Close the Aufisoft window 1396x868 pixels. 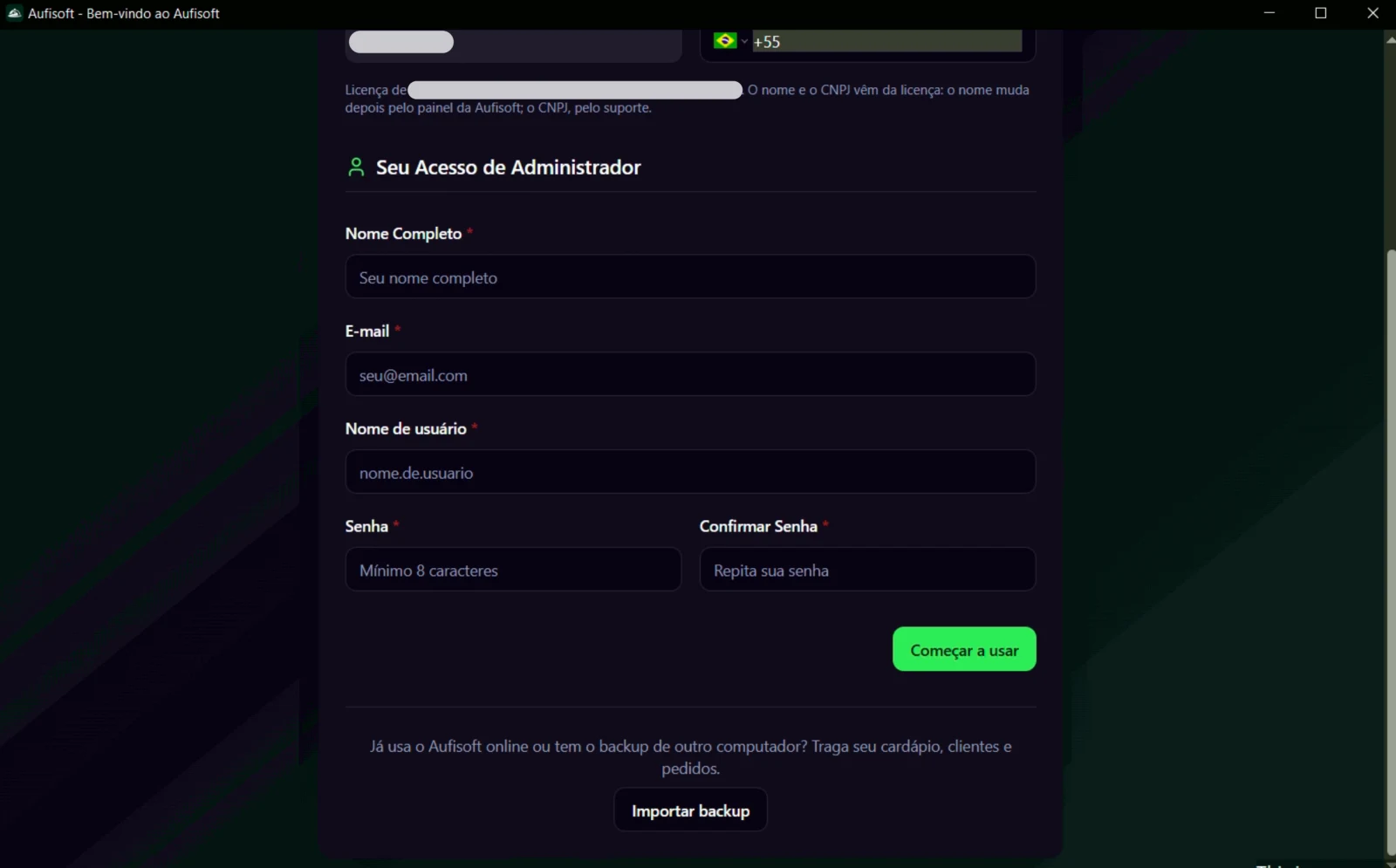tap(1372, 13)
